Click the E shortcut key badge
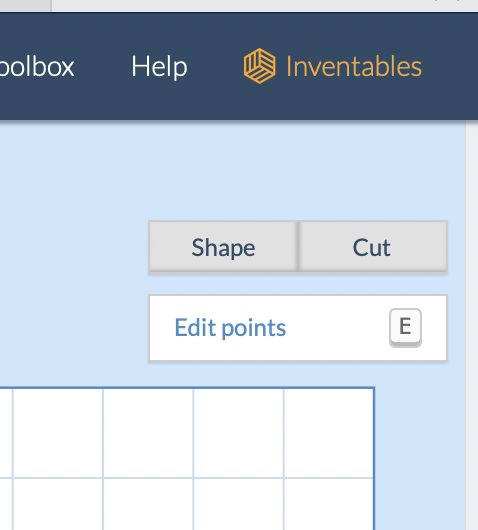Image resolution: width=478 pixels, height=530 pixels. point(405,327)
